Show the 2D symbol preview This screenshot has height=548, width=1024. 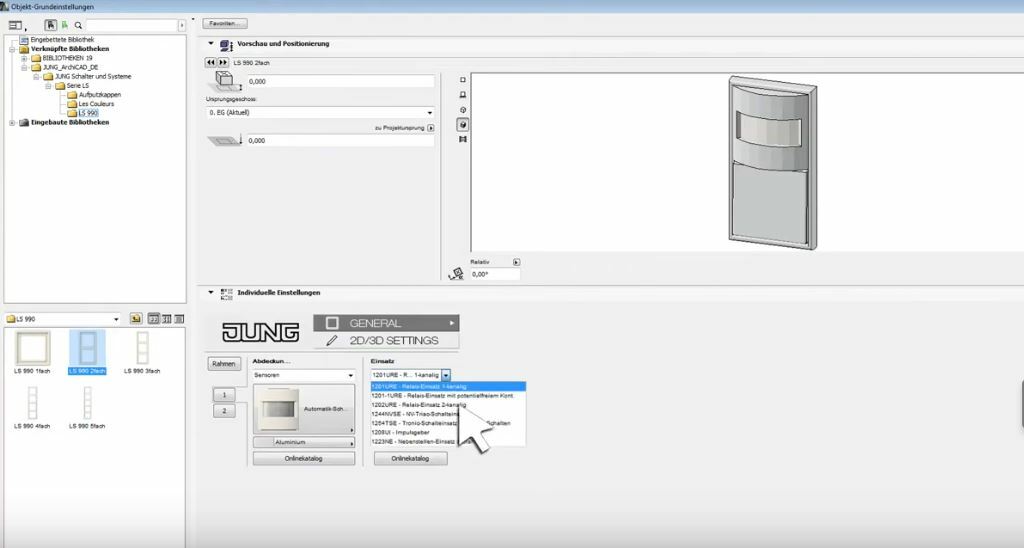[x=463, y=80]
